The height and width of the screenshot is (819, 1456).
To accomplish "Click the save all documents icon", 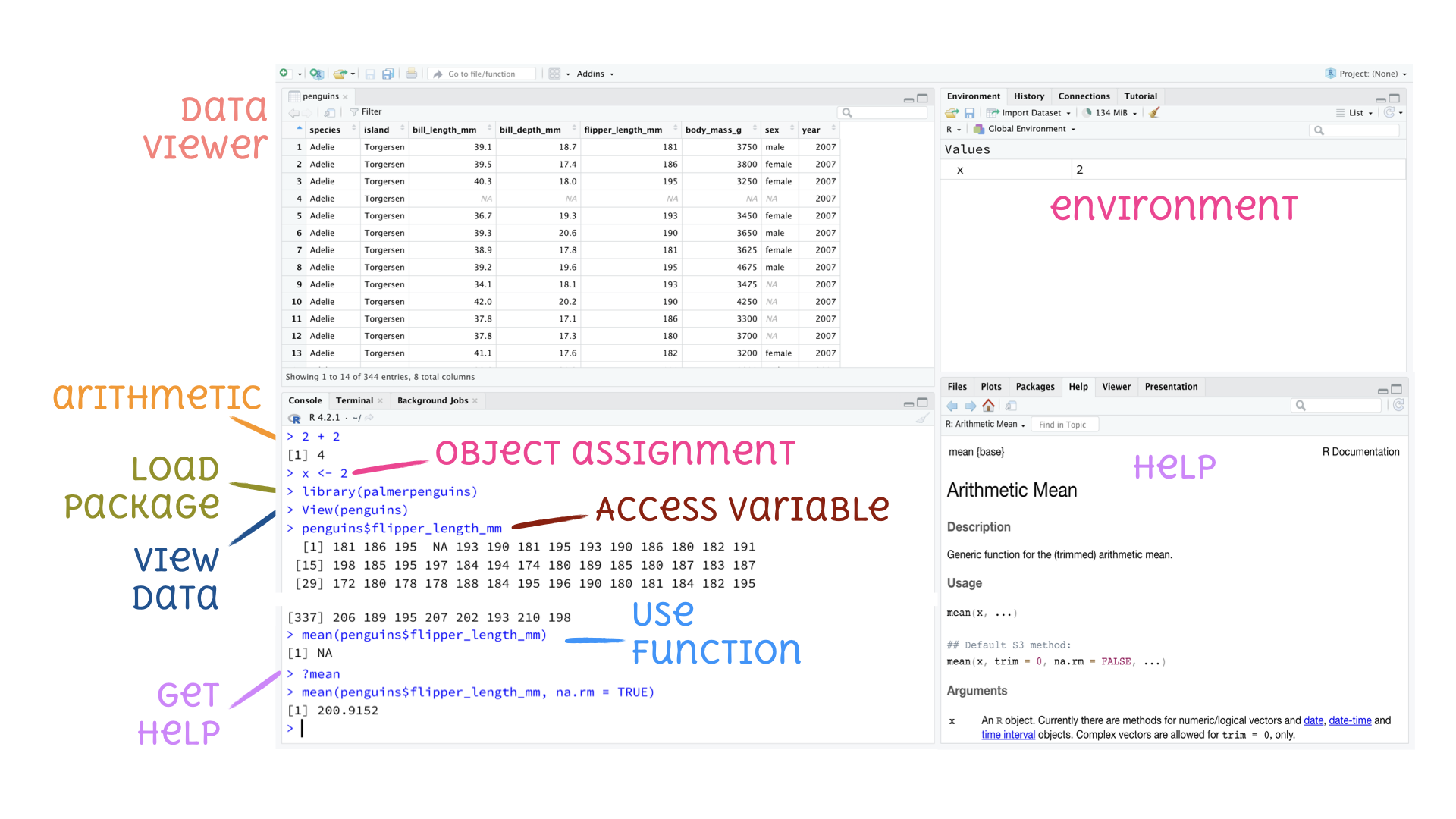I will coord(388,74).
